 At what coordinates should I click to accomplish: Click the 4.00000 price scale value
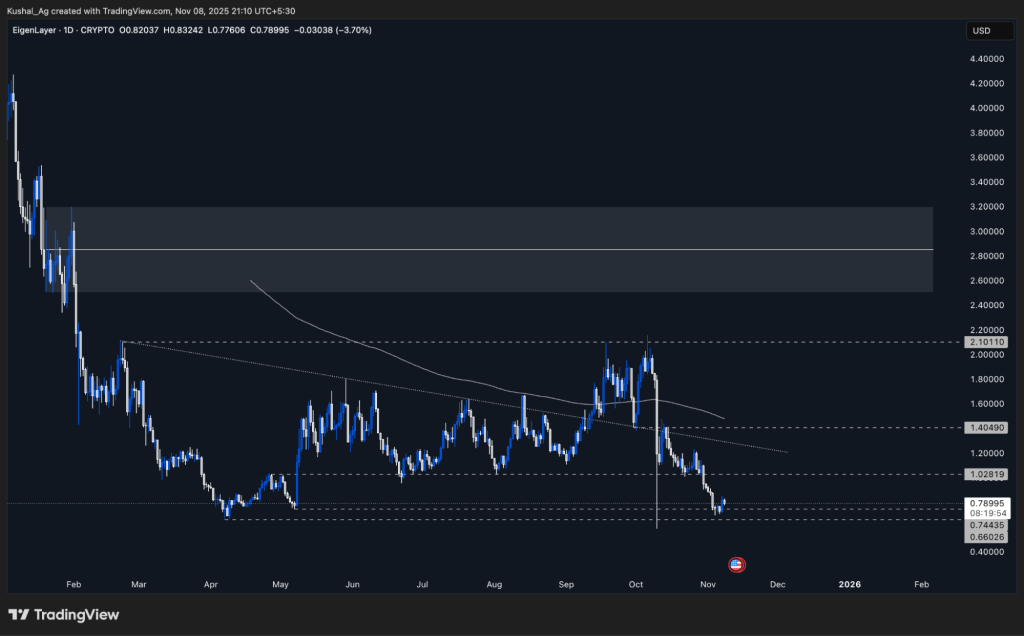pos(987,108)
